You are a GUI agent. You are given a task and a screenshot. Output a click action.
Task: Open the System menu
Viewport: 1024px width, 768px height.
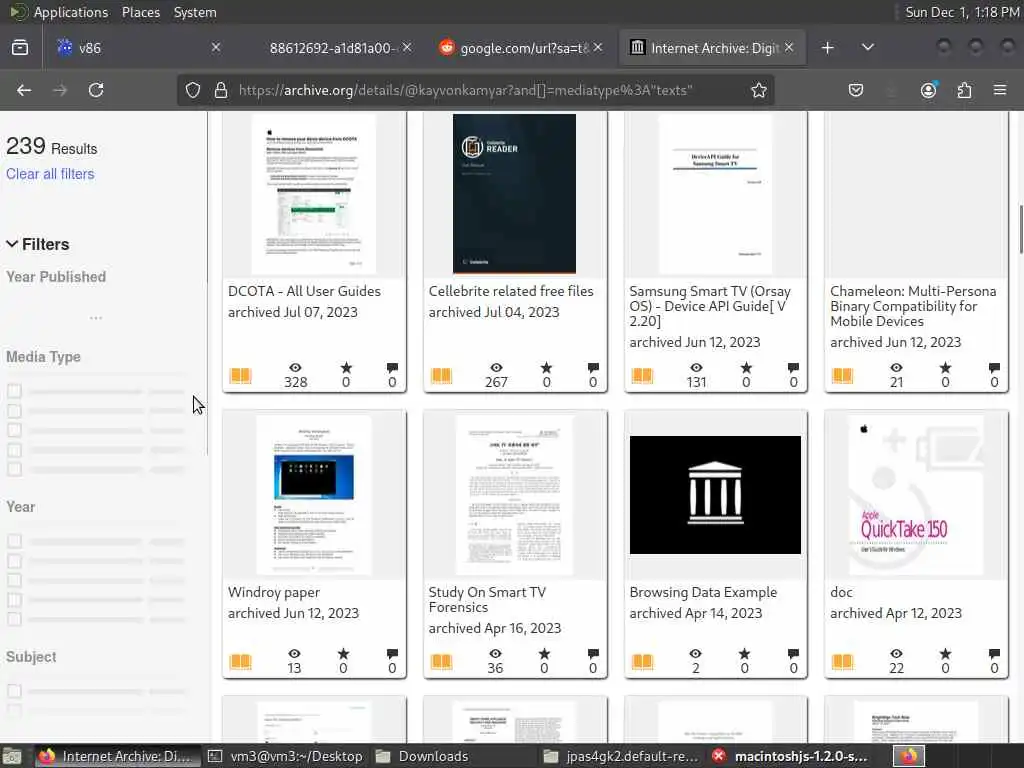tap(195, 12)
